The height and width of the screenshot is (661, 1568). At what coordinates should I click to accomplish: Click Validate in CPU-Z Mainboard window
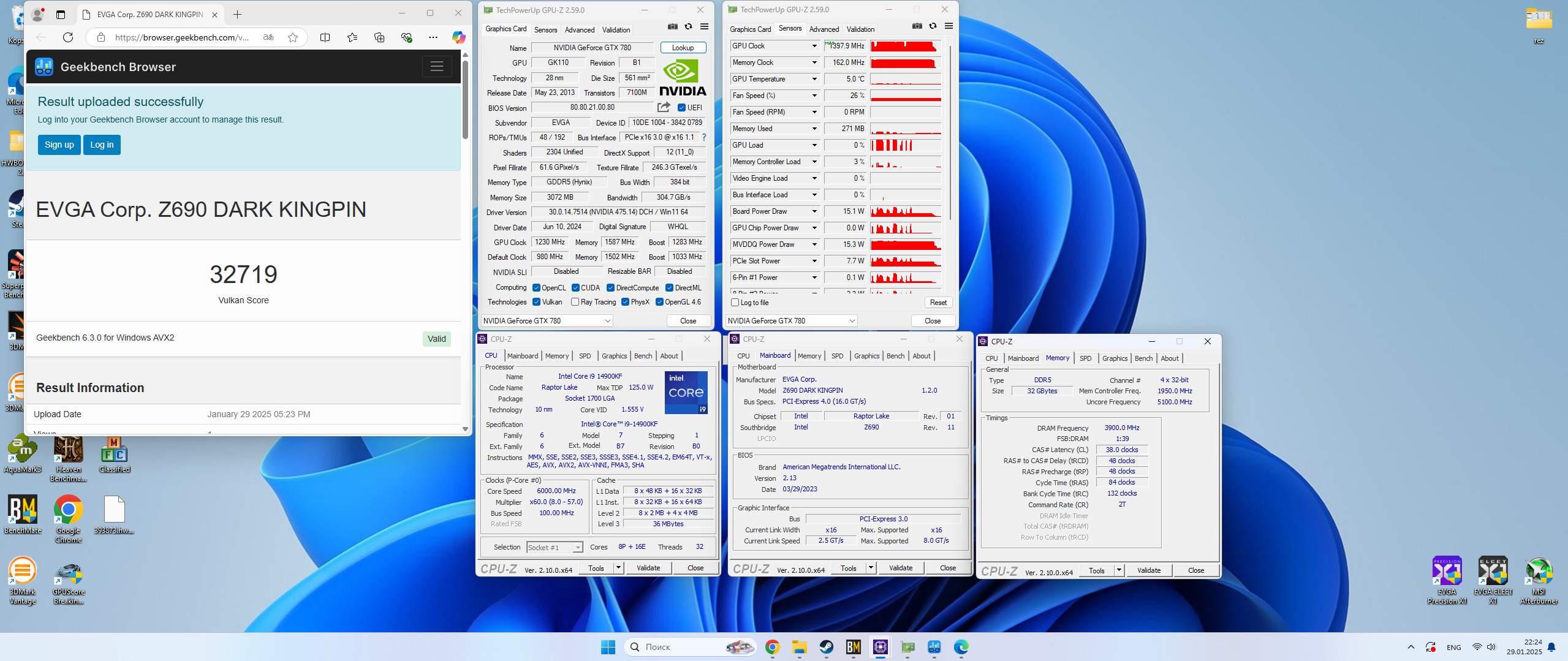tap(900, 568)
